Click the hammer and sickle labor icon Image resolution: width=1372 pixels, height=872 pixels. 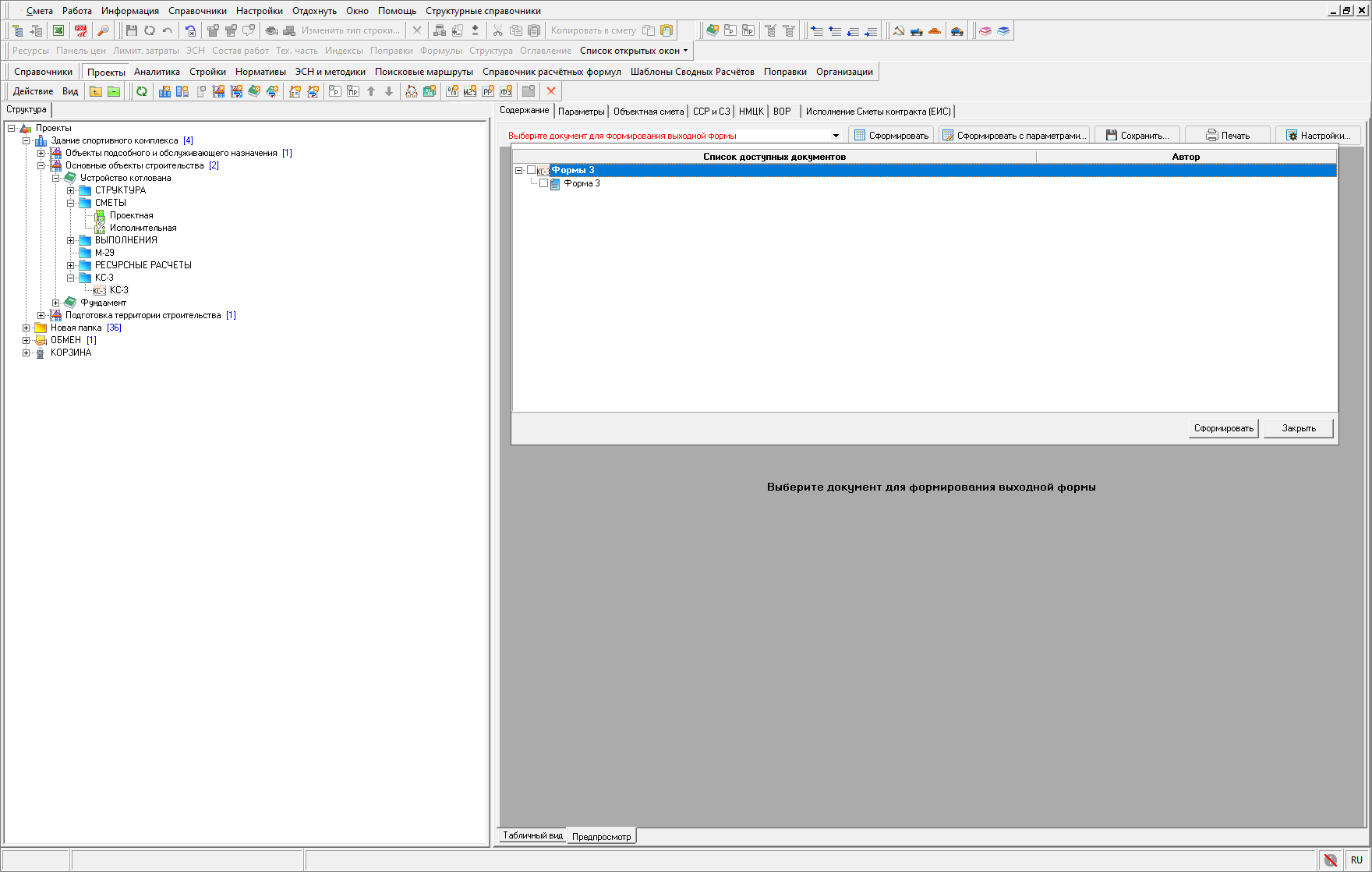coord(899,30)
